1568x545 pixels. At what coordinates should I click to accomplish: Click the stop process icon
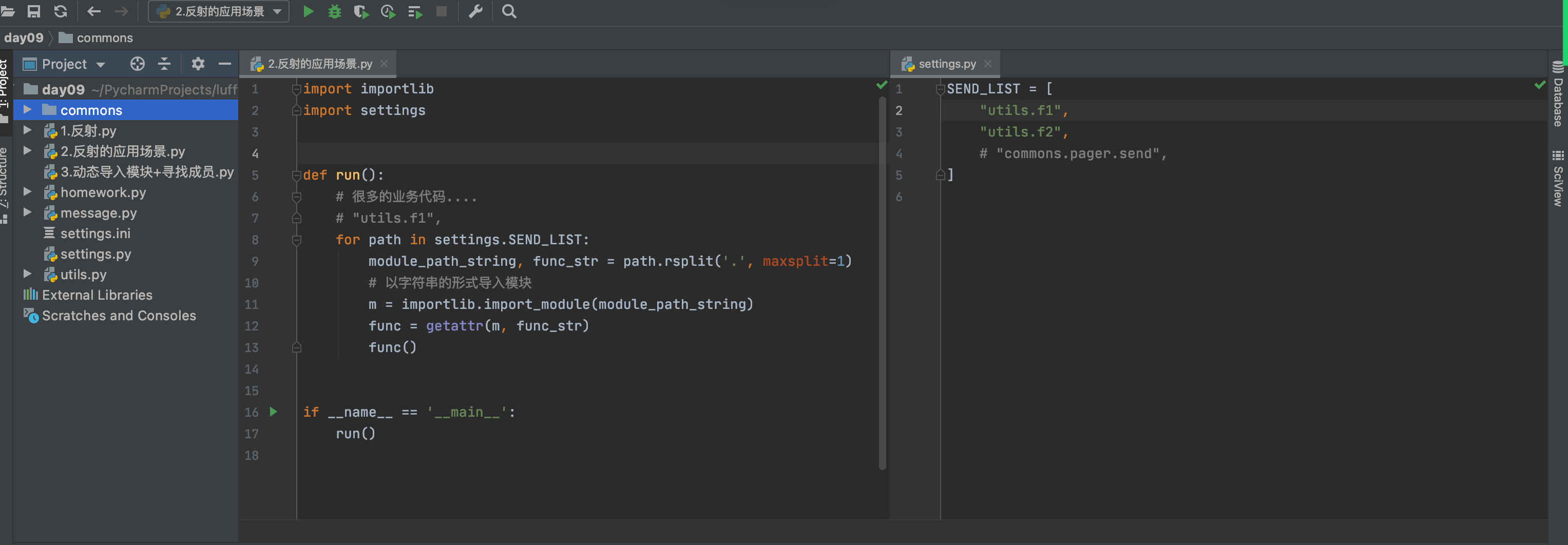[442, 12]
